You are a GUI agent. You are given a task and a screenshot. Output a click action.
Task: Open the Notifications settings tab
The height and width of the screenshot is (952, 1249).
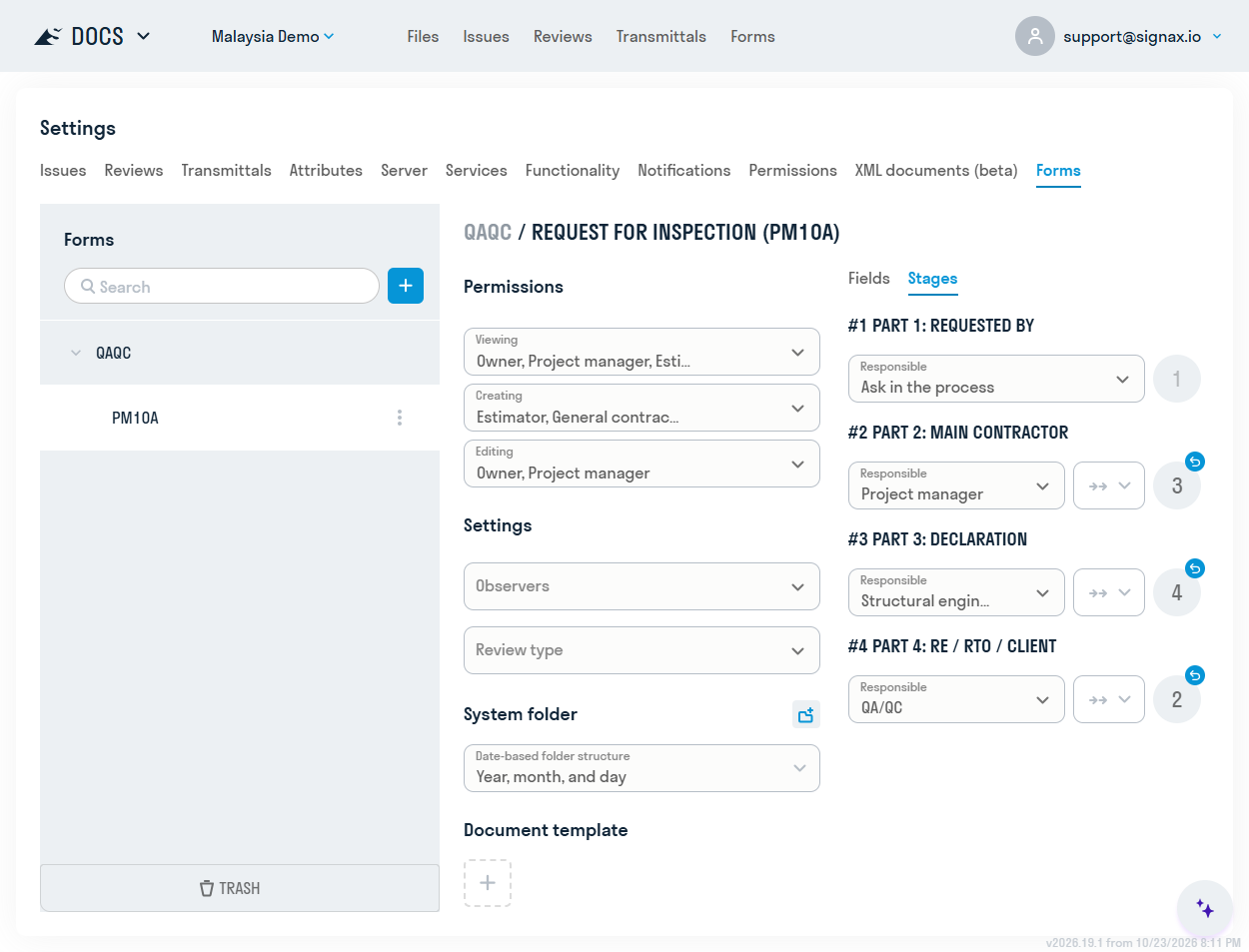point(683,170)
